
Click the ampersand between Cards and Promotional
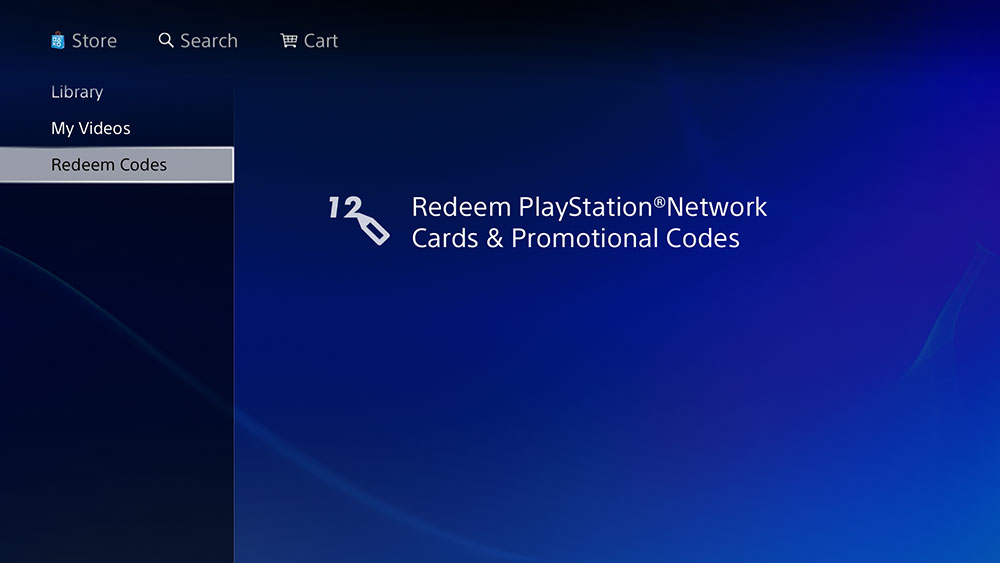coord(495,239)
